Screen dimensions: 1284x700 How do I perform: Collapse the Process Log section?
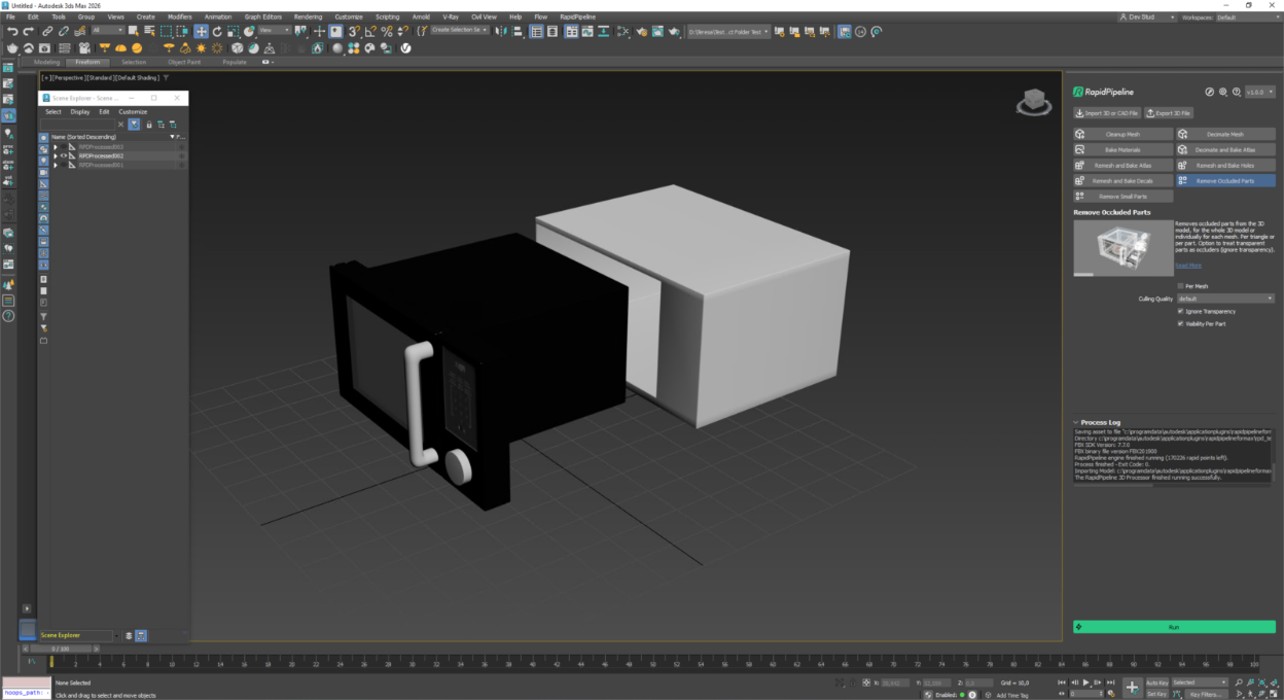(1077, 423)
